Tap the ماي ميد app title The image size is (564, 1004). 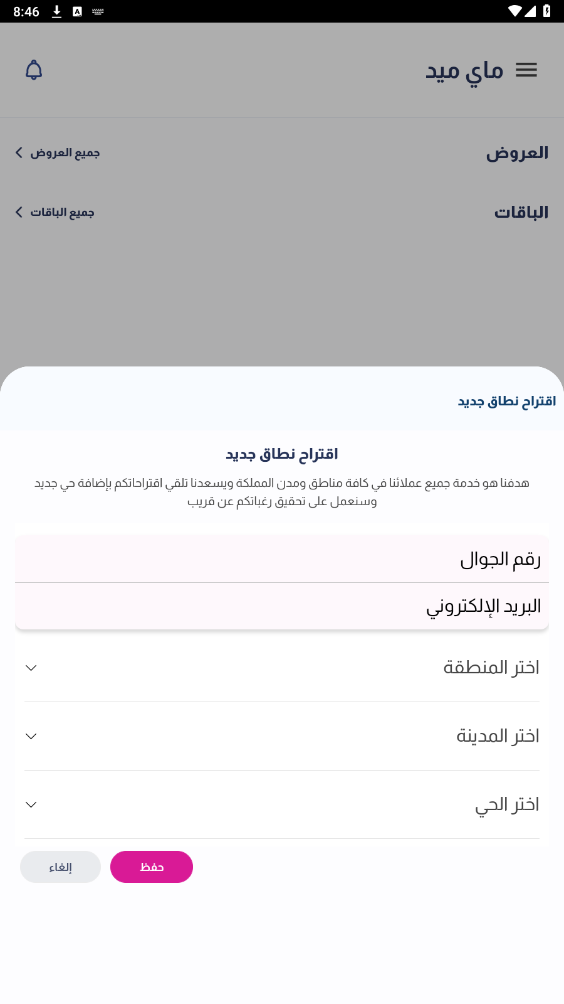(x=464, y=70)
